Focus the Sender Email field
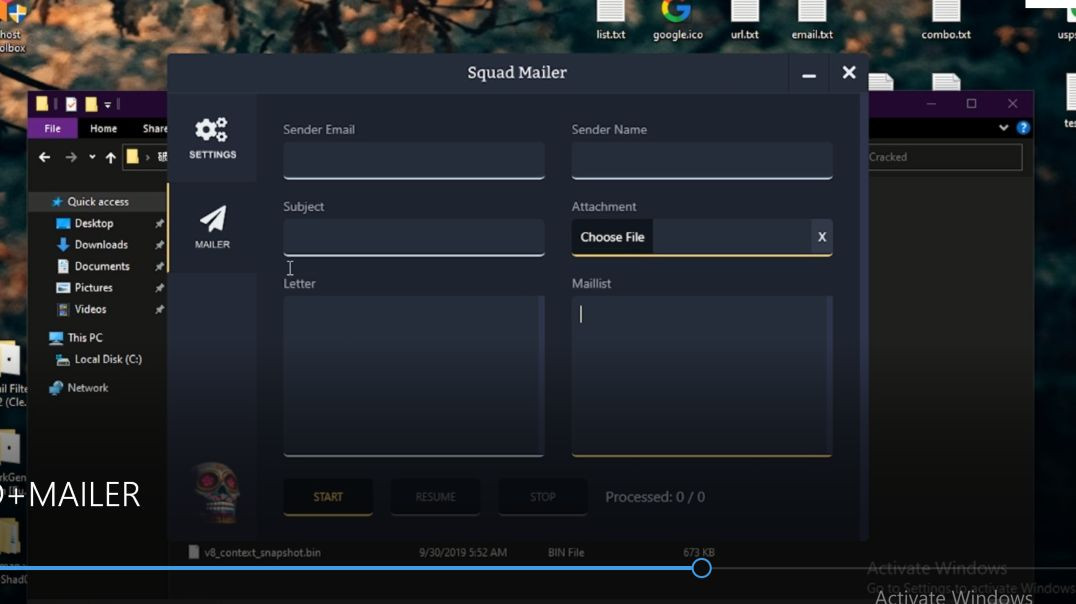The image size is (1076, 604). click(414, 160)
